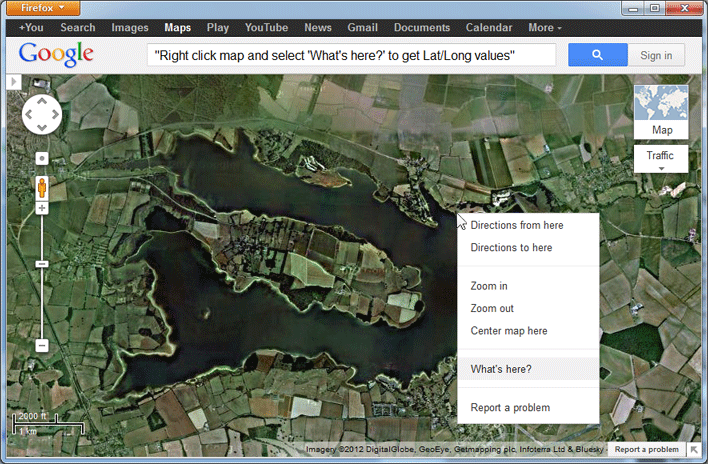Click the Sign in button
The width and height of the screenshot is (708, 464).
[656, 55]
